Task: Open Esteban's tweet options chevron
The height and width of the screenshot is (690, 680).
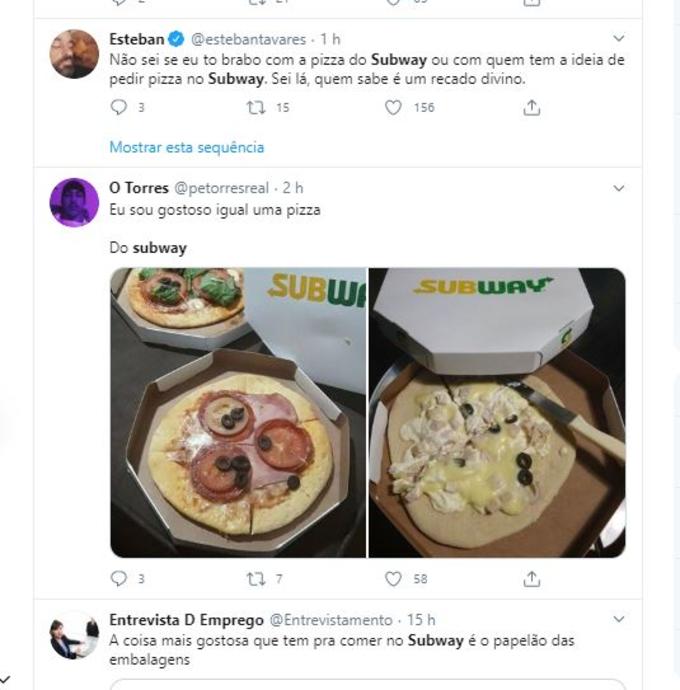Action: coord(619,40)
